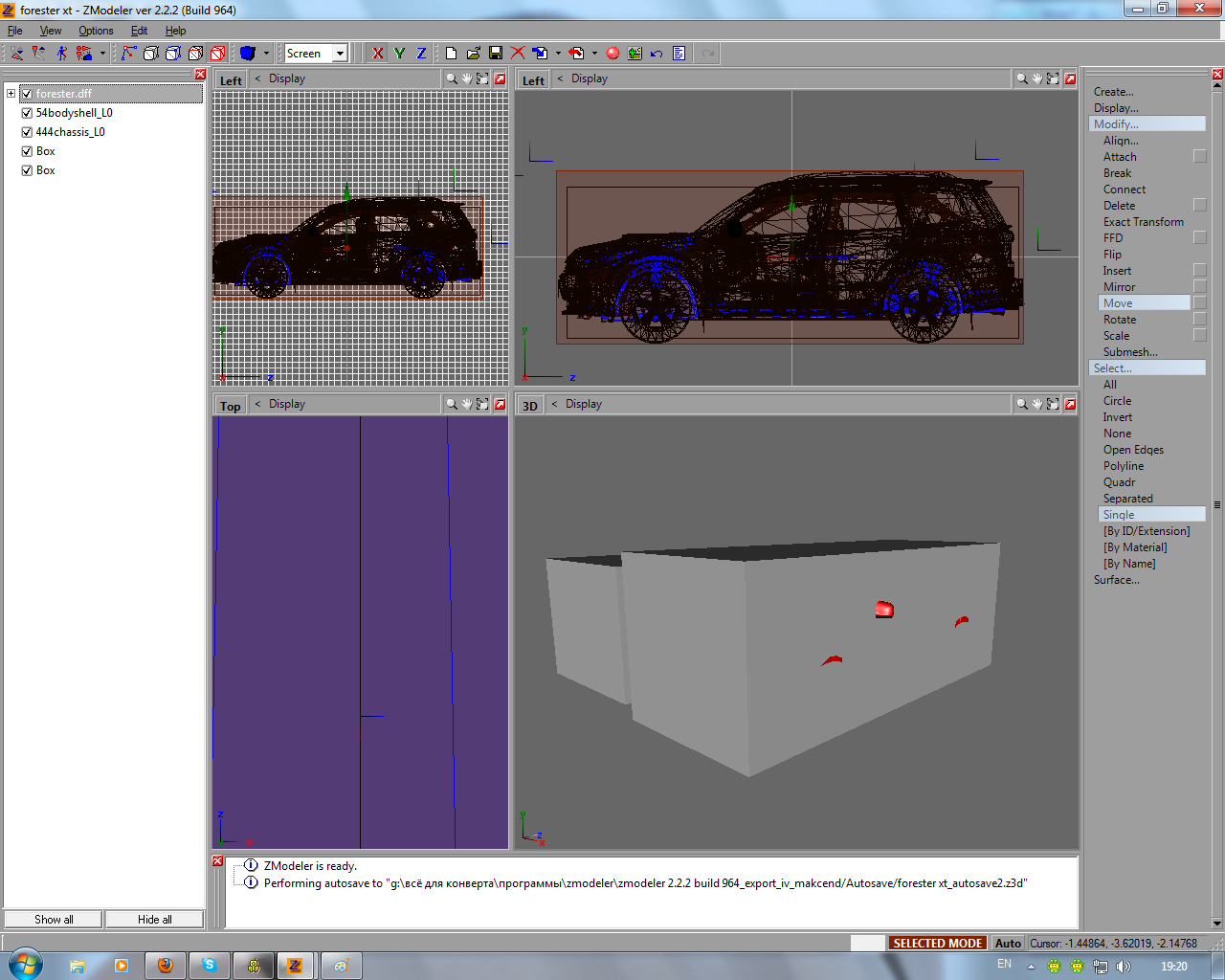Click the red materials editor sphere icon
This screenshot has height=980, width=1225.
(x=612, y=54)
